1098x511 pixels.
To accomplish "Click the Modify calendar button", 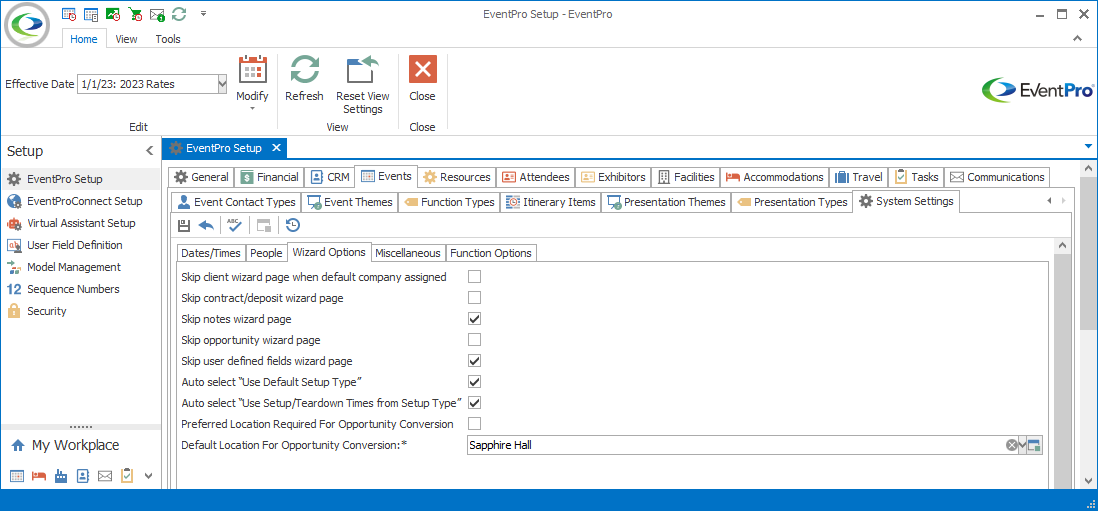I will click(253, 78).
